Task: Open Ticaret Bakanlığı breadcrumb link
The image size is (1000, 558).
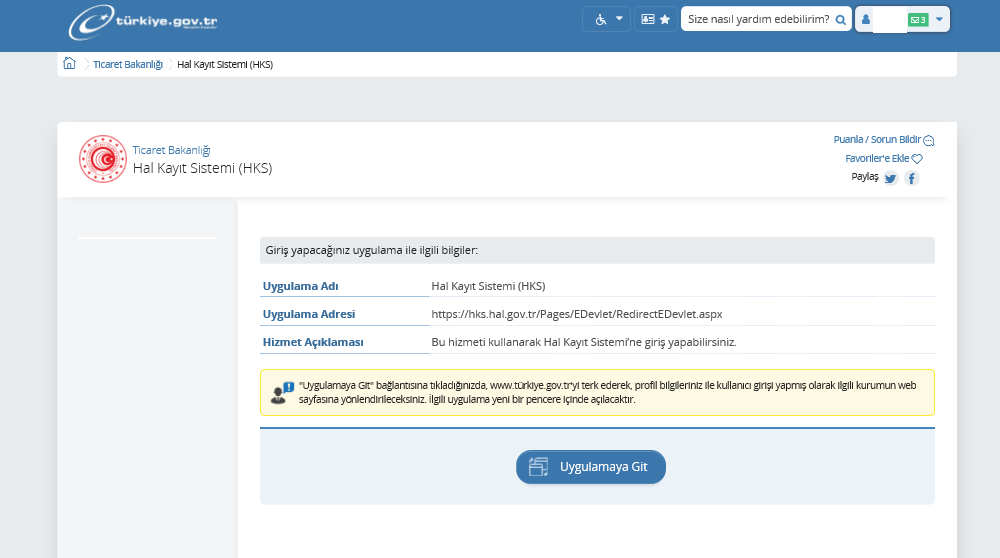Action: point(128,64)
